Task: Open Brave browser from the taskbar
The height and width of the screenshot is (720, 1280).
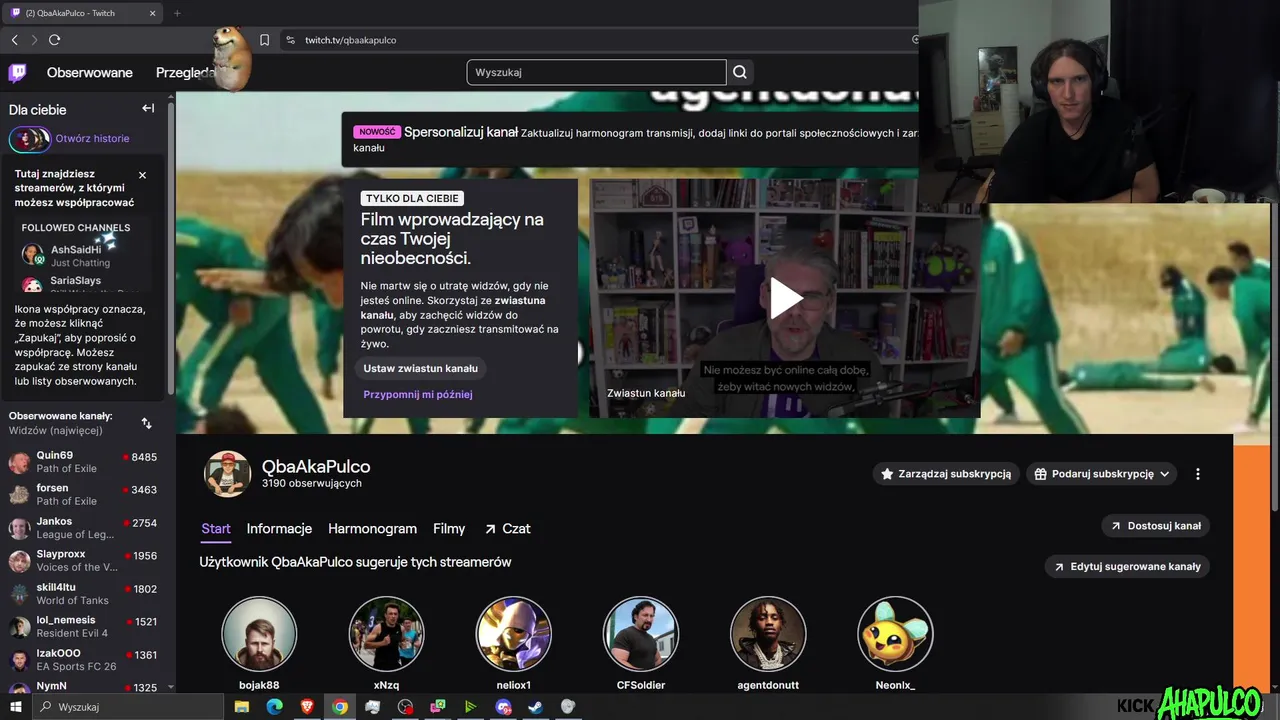Action: [x=307, y=707]
